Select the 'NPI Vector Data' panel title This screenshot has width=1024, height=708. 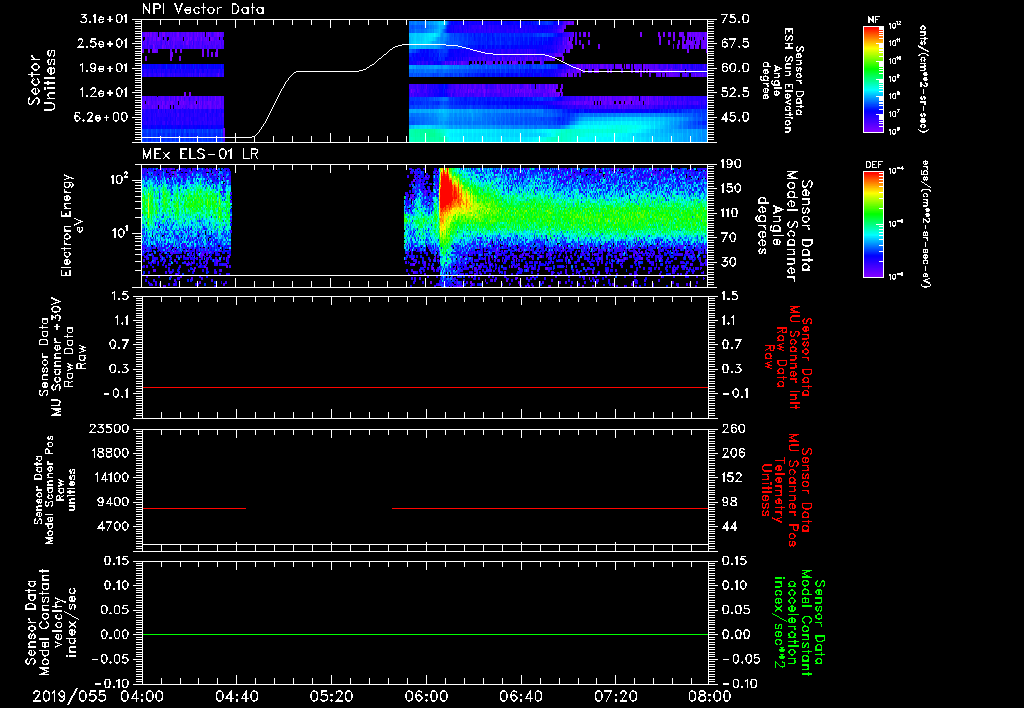click(204, 9)
